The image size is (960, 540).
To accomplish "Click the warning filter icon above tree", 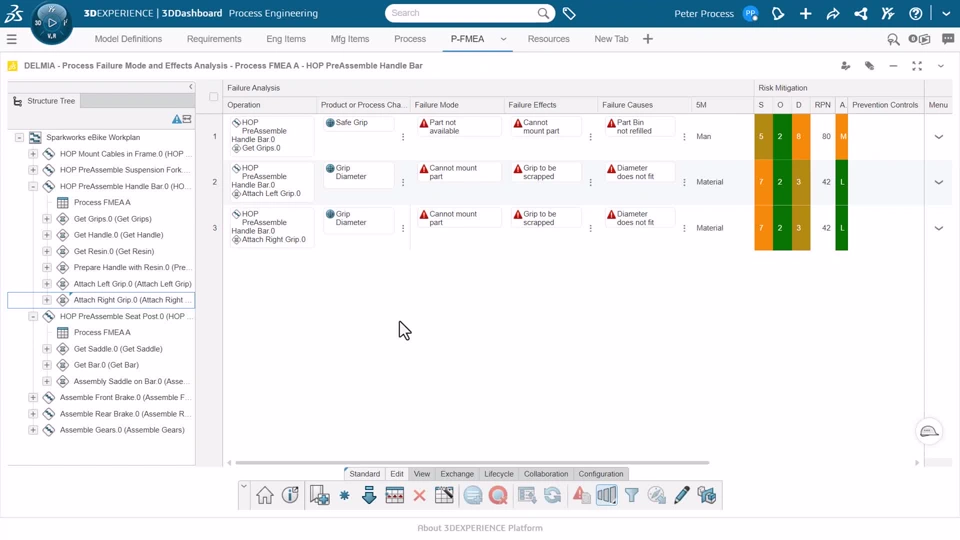I will click(176, 119).
